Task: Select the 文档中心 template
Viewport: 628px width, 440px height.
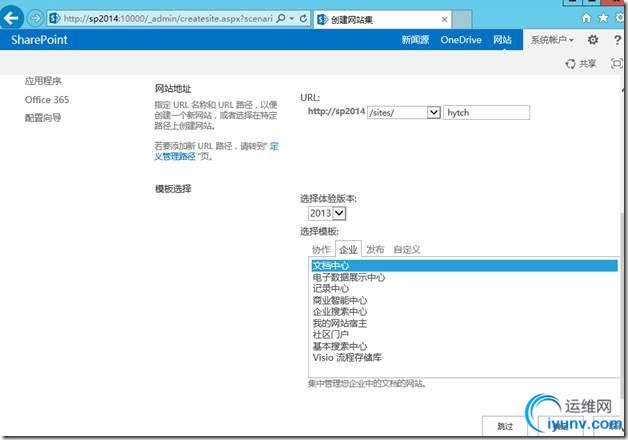Action: click(465, 265)
